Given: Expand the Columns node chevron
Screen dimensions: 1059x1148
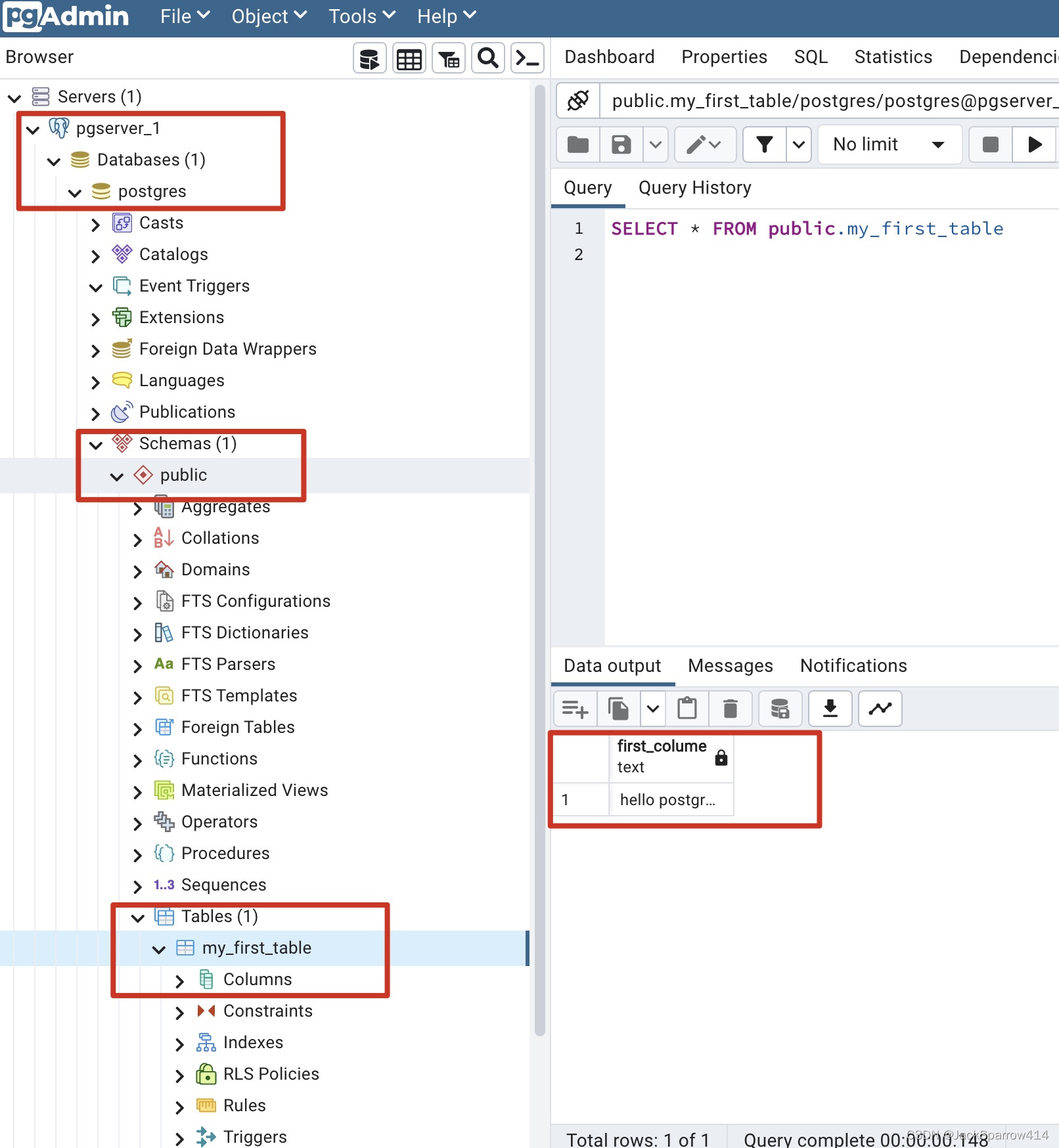Looking at the screenshot, I should 180,981.
